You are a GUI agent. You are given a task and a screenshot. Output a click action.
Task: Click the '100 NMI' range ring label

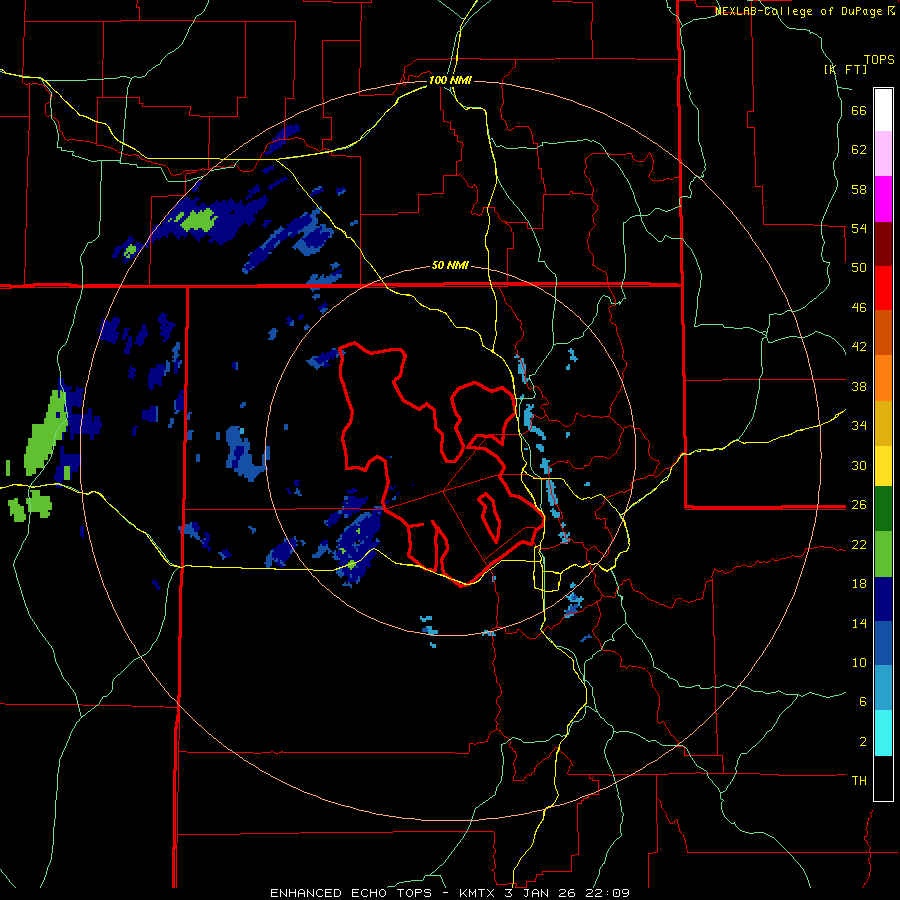[x=450, y=80]
